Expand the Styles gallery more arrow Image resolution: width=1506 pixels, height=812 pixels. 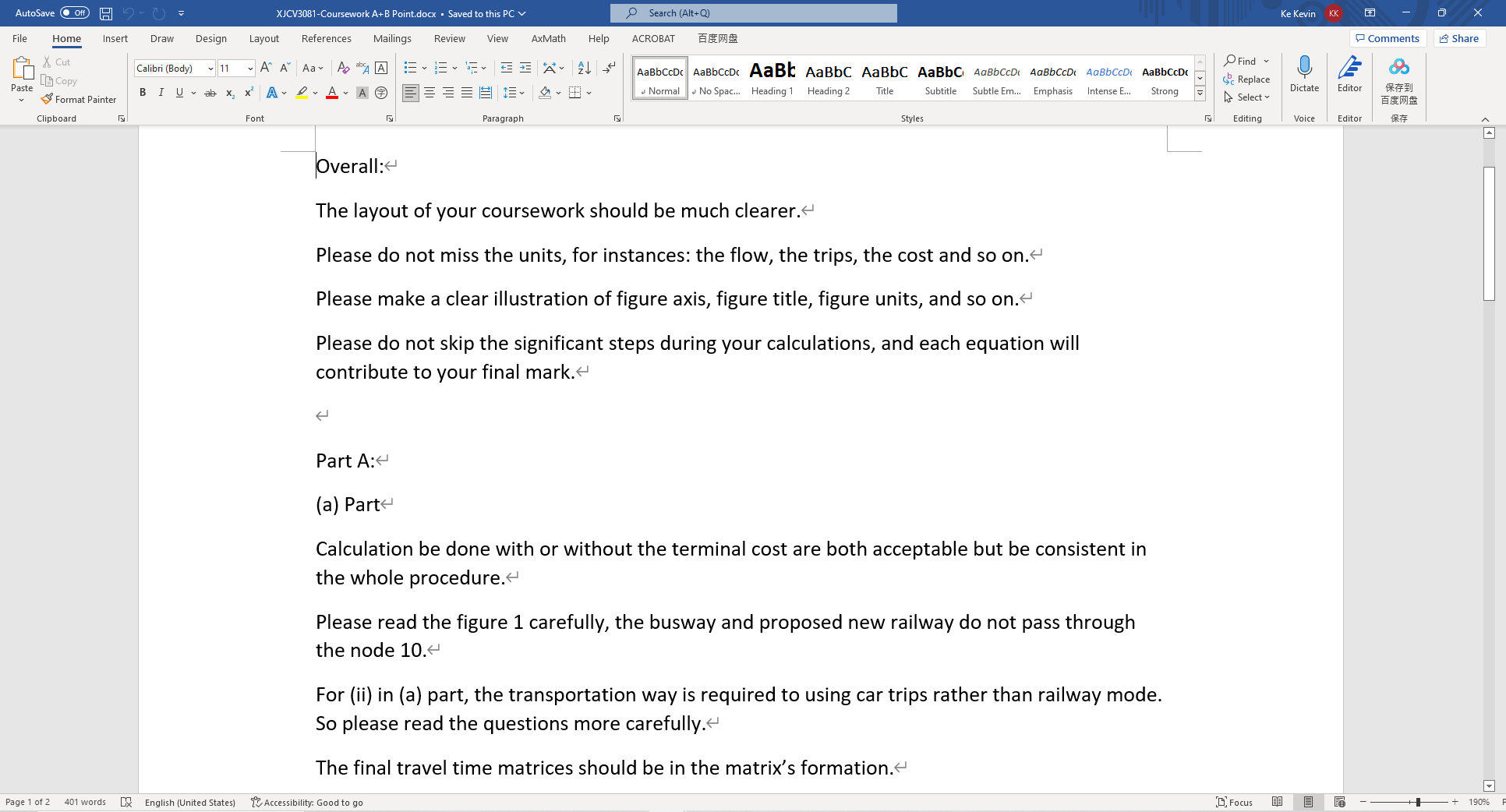pyautogui.click(x=1200, y=94)
